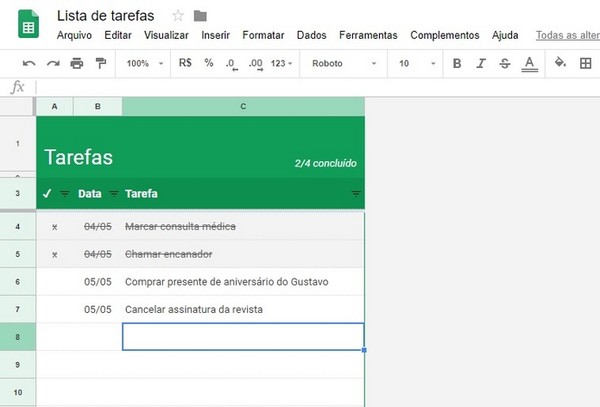Click the formula bar input field

point(300,87)
